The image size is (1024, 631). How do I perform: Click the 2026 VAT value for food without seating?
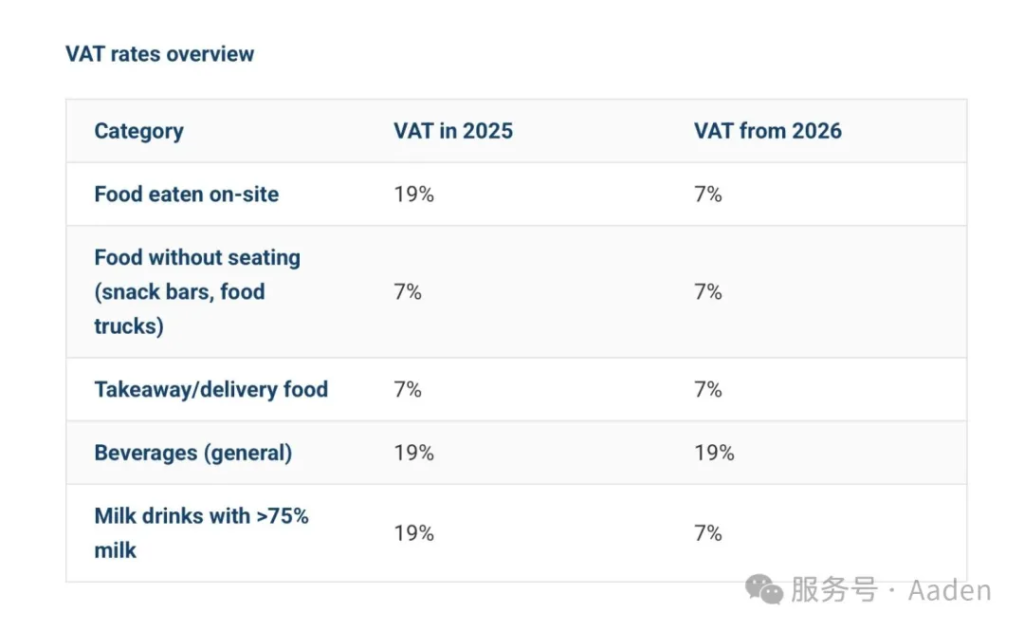(708, 291)
